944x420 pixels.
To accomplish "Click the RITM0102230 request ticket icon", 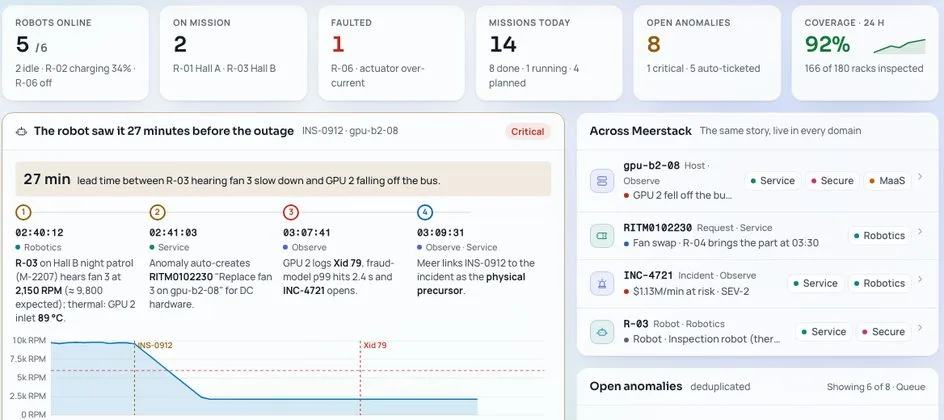I will [x=601, y=235].
